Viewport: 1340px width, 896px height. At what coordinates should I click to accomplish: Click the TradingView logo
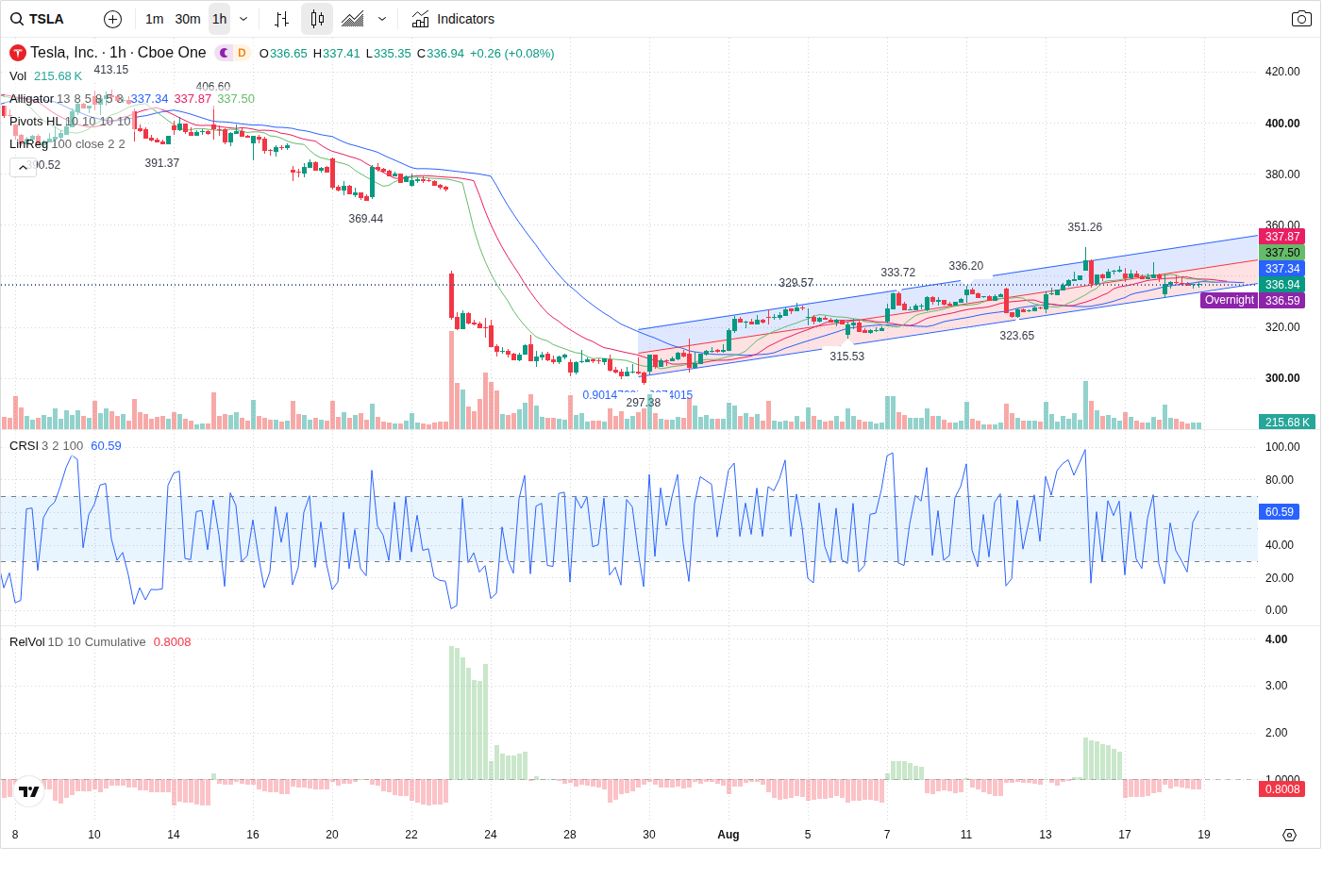click(29, 791)
